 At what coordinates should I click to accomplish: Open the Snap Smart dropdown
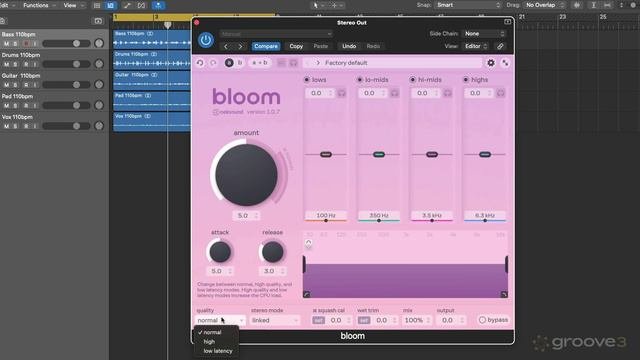[468, 5]
